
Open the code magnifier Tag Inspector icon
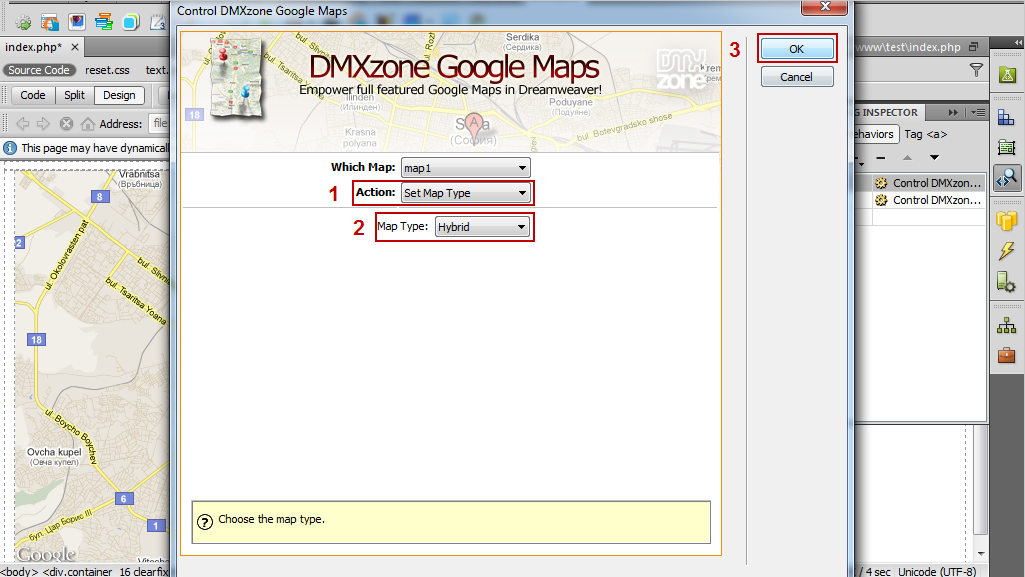(x=1007, y=178)
